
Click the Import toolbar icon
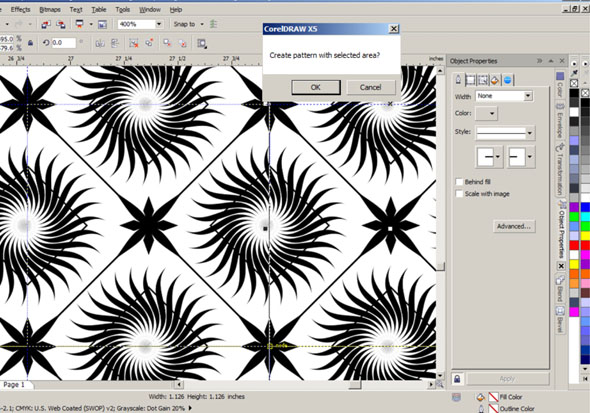(46, 24)
